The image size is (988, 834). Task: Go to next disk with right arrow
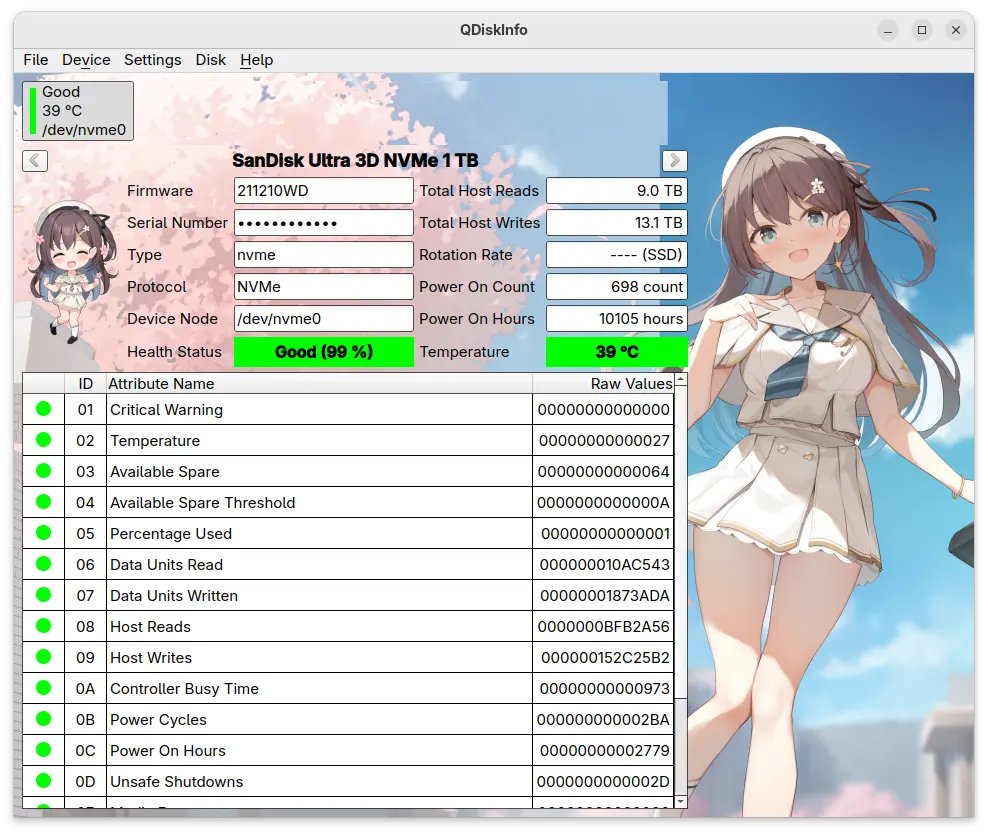click(674, 161)
